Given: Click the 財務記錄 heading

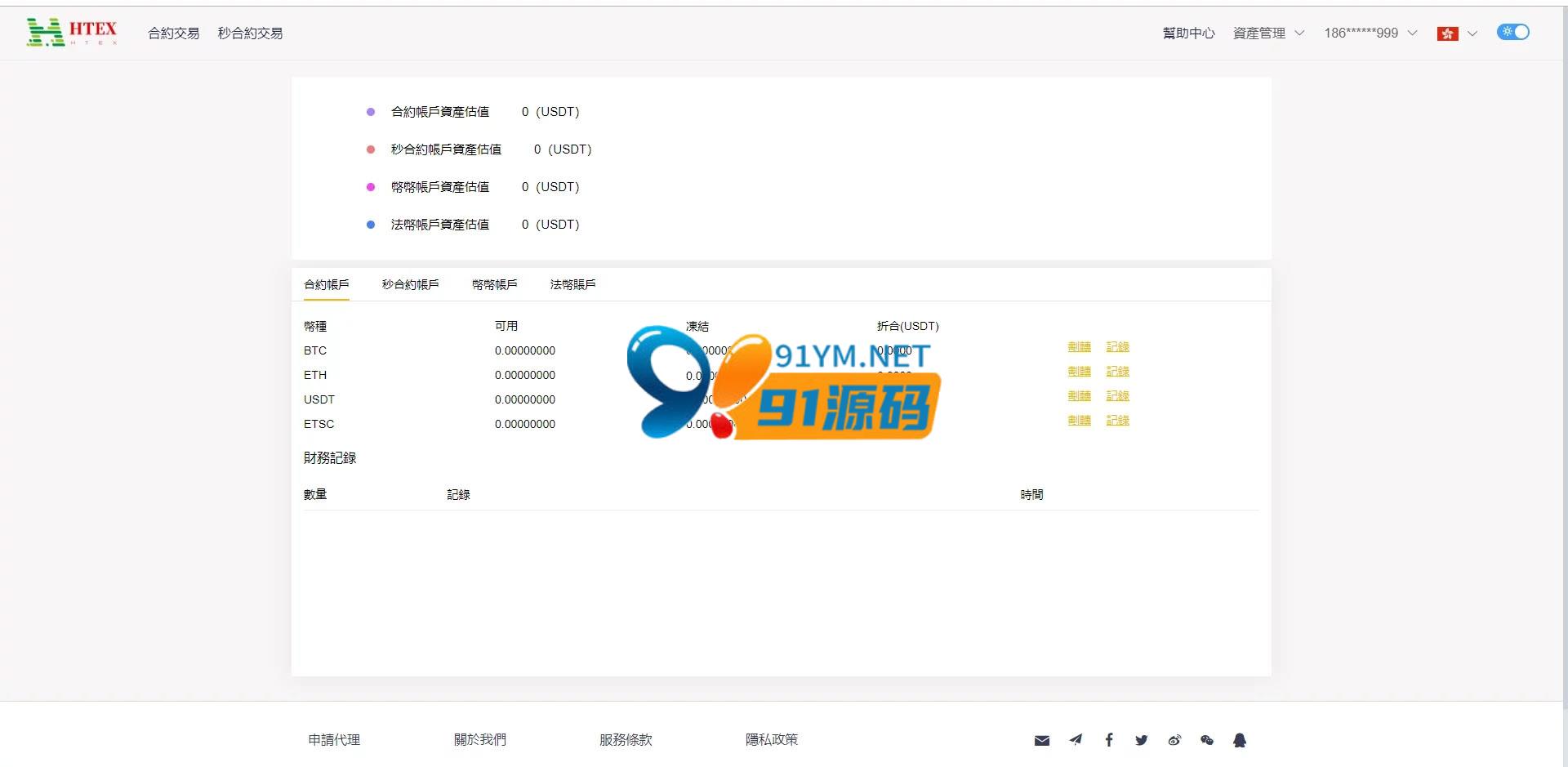Looking at the screenshot, I should click(x=330, y=458).
